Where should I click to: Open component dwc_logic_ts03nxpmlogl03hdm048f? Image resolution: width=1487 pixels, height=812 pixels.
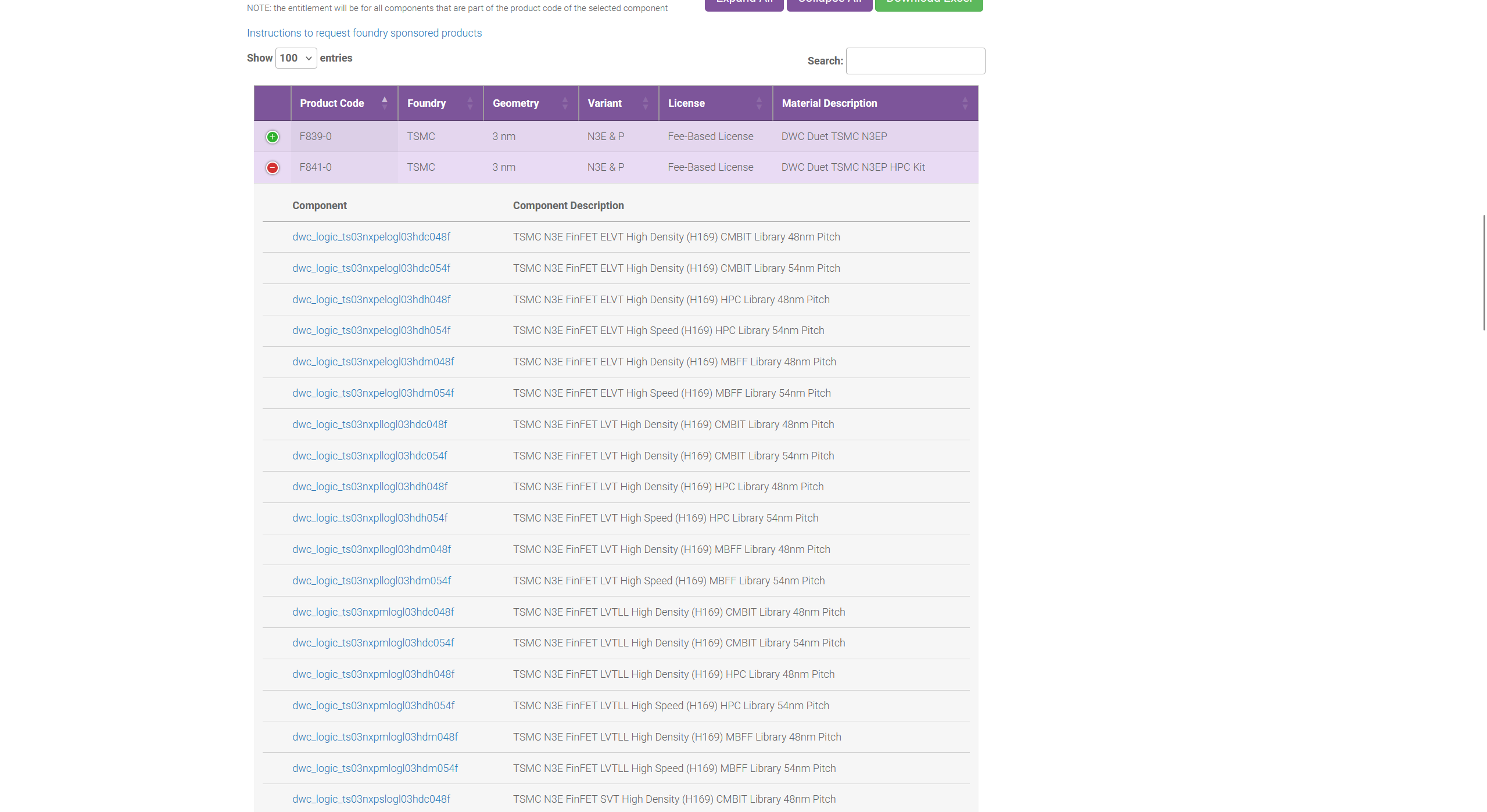pyautogui.click(x=375, y=737)
